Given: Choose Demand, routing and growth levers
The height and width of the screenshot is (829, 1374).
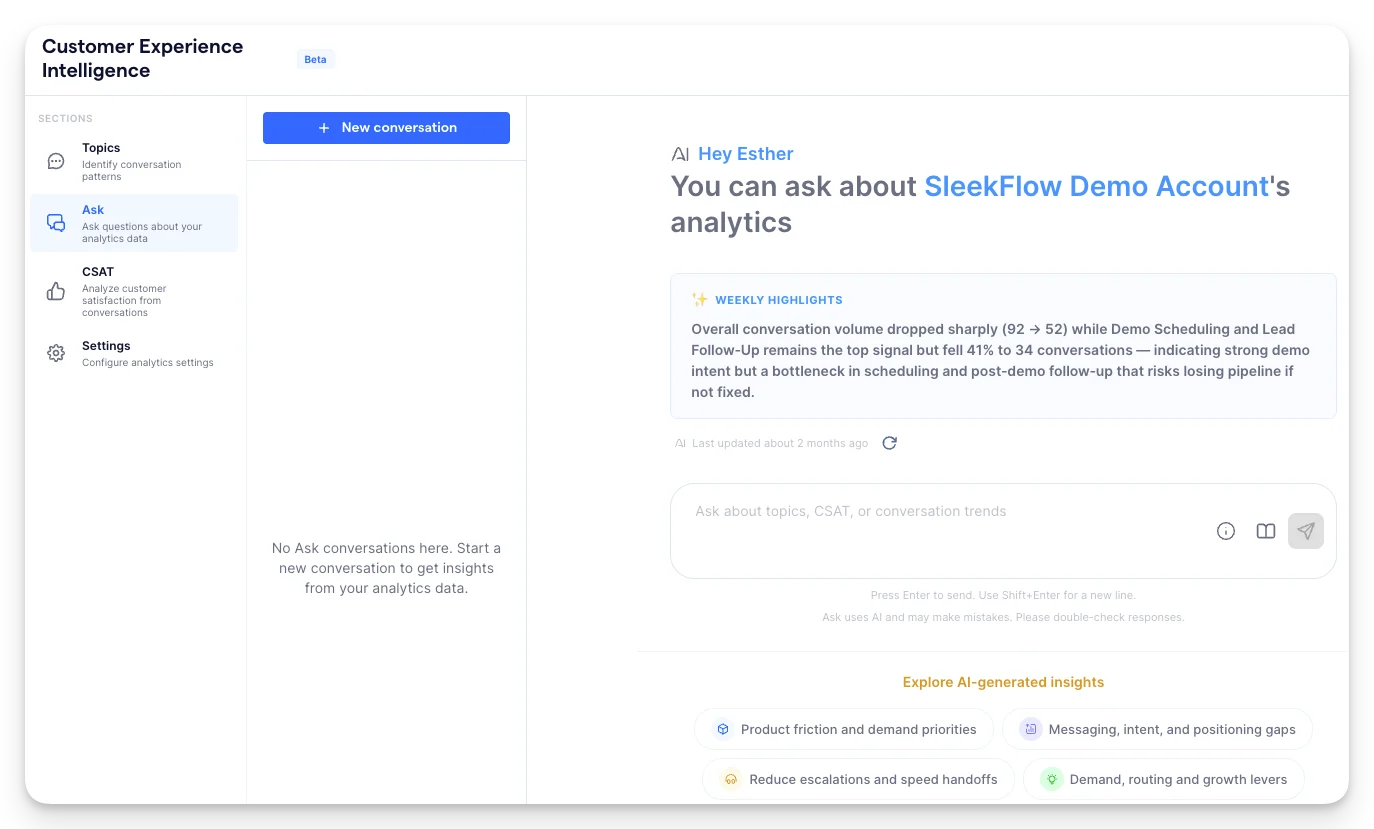Looking at the screenshot, I should point(1164,779).
